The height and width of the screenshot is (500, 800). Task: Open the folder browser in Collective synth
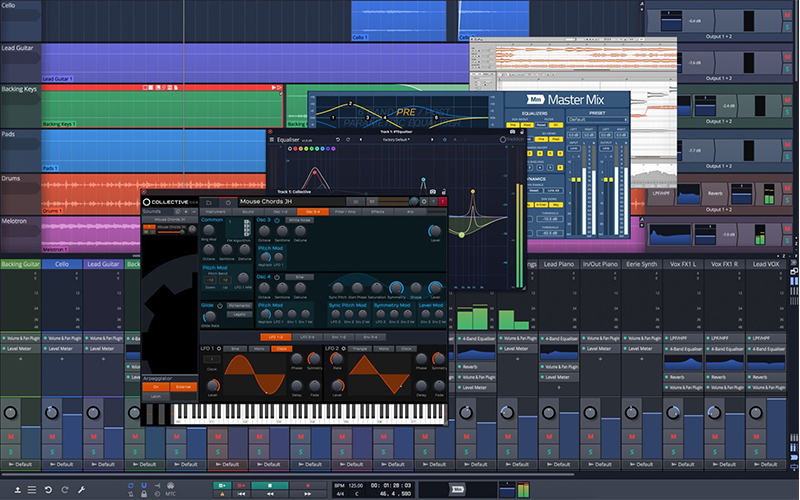[x=209, y=202]
